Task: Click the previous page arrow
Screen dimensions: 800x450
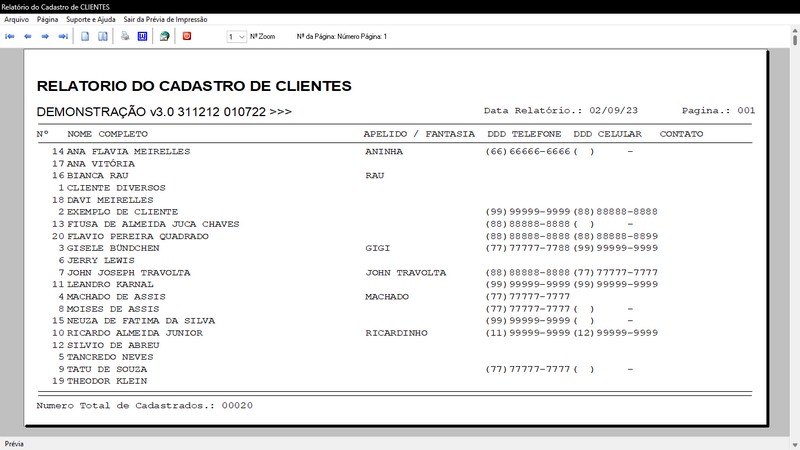Action: pos(28,36)
